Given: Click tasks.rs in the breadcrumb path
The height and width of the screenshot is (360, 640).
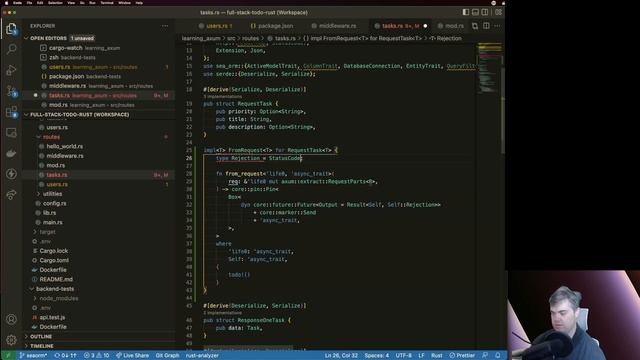Looking at the screenshot, I should click(285, 38).
